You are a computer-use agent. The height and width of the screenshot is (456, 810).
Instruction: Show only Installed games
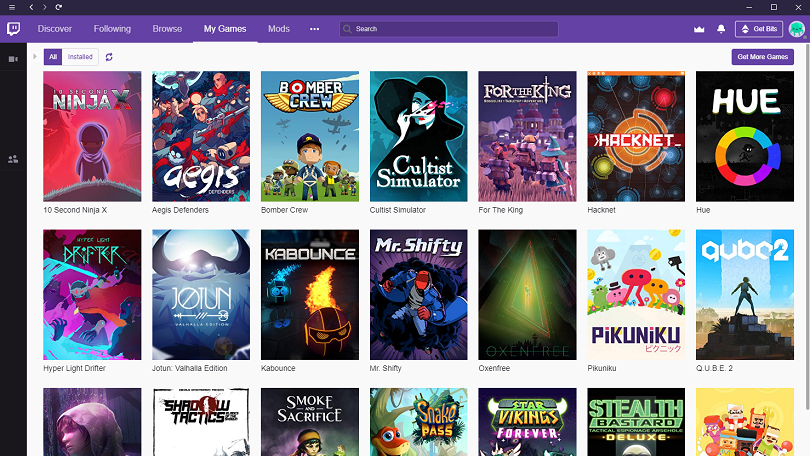80,57
